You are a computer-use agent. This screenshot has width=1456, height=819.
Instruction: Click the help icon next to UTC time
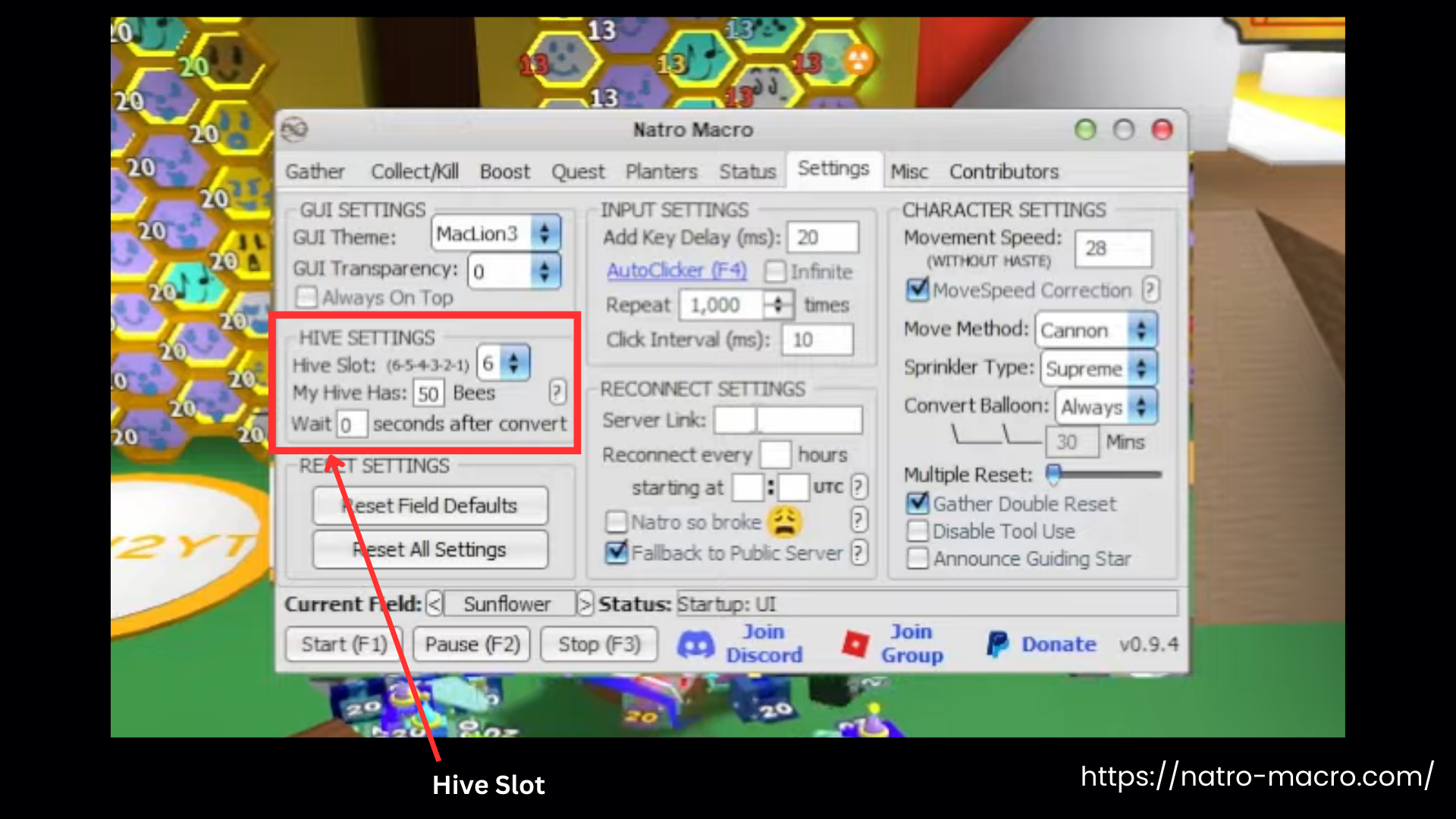point(858,487)
